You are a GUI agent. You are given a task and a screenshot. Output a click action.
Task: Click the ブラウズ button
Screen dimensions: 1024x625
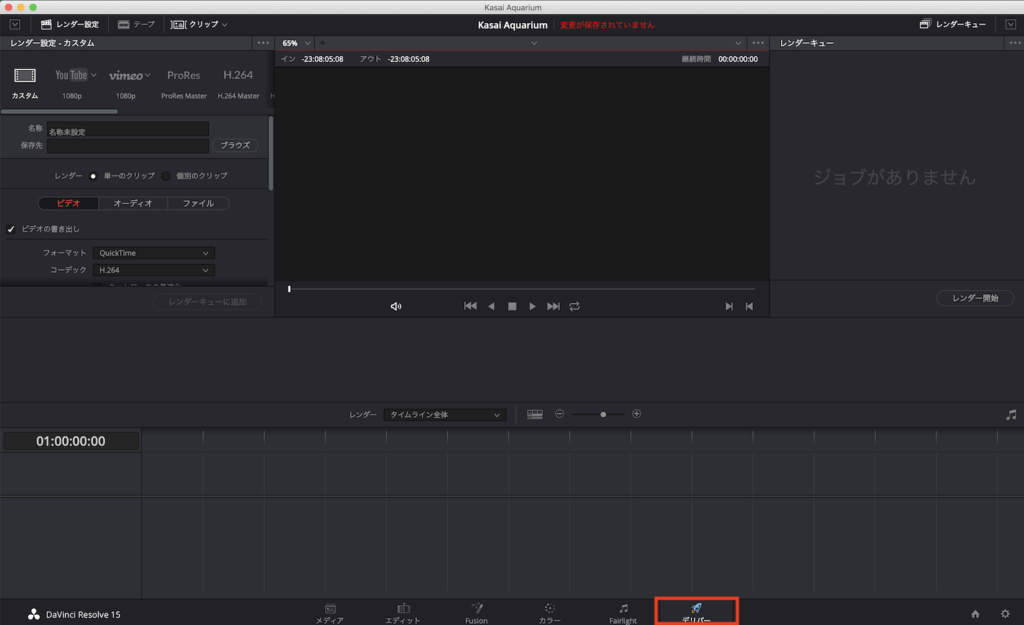(235, 145)
